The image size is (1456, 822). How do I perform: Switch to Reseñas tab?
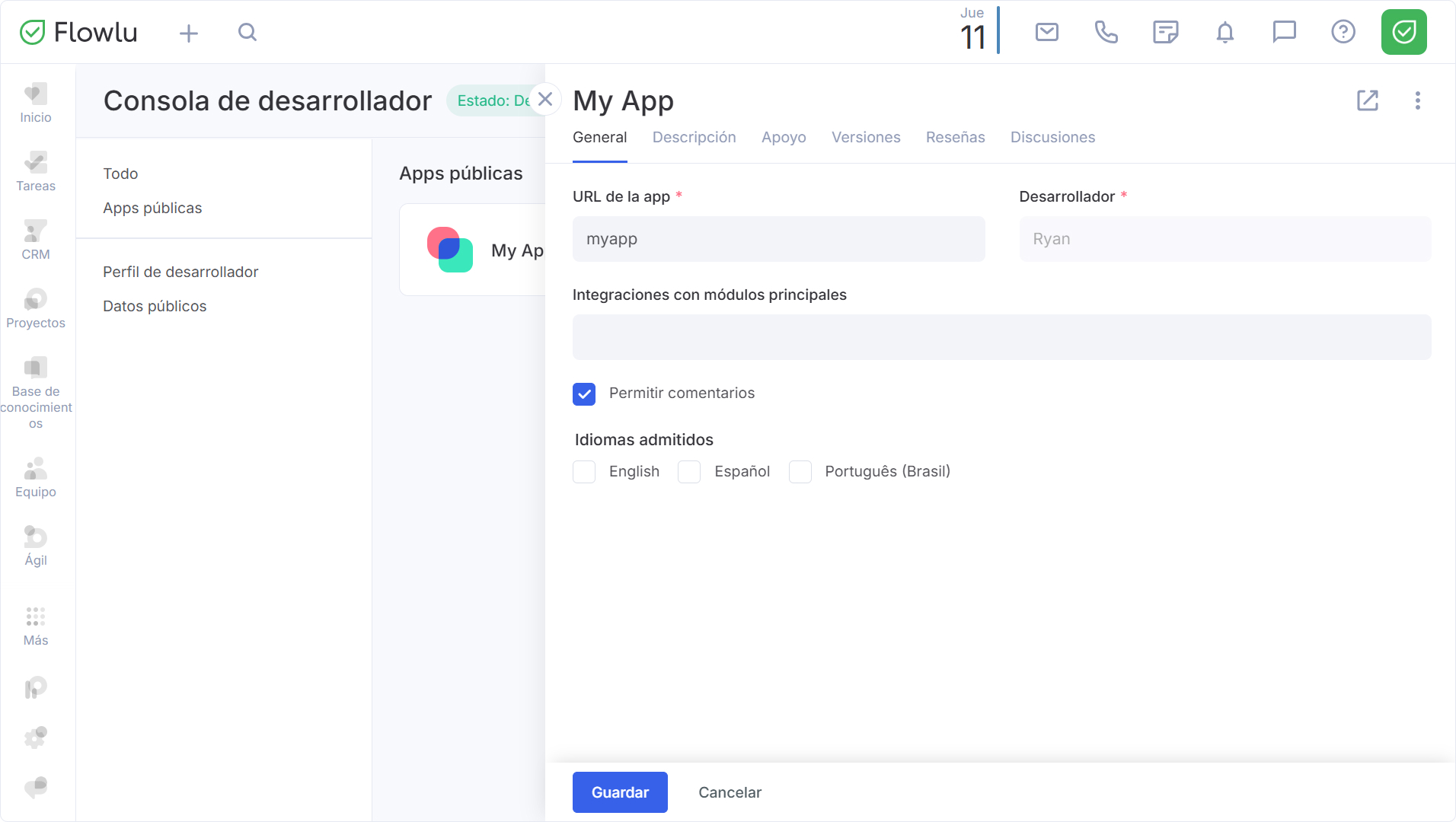tap(956, 138)
